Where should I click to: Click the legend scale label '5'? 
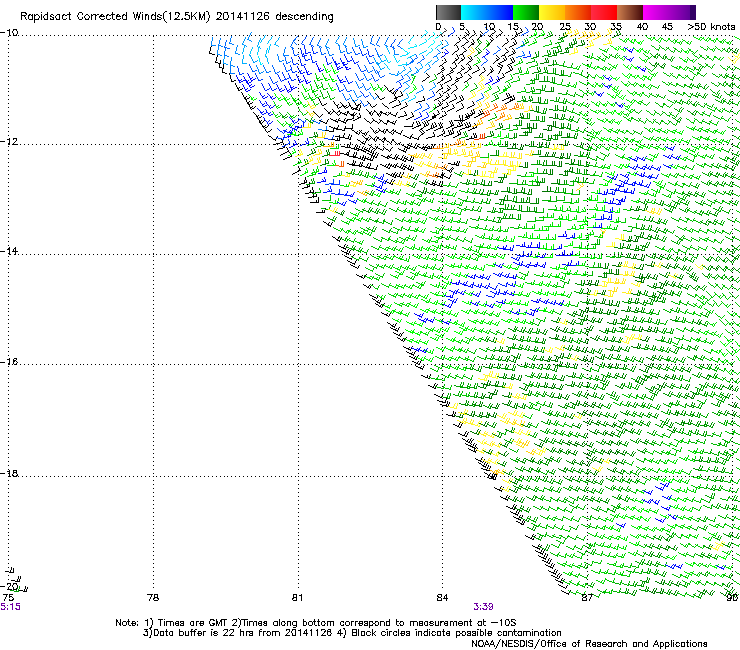[462, 27]
